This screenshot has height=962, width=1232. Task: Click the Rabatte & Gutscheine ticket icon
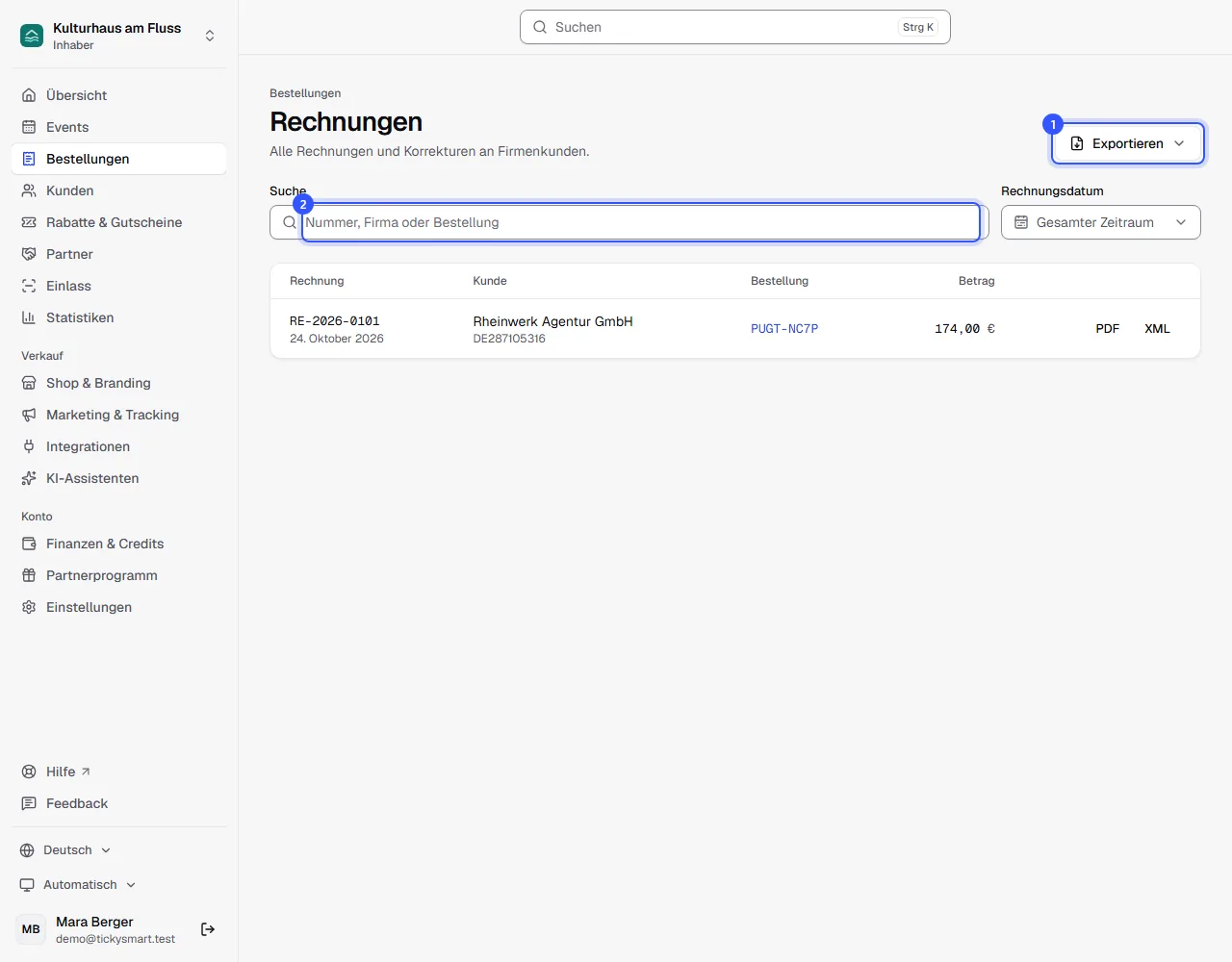29,222
